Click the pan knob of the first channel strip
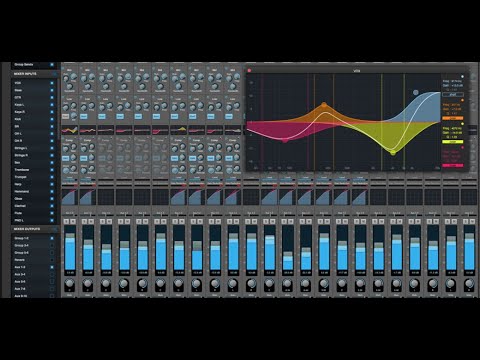This screenshot has width=480, height=360. tap(70, 284)
